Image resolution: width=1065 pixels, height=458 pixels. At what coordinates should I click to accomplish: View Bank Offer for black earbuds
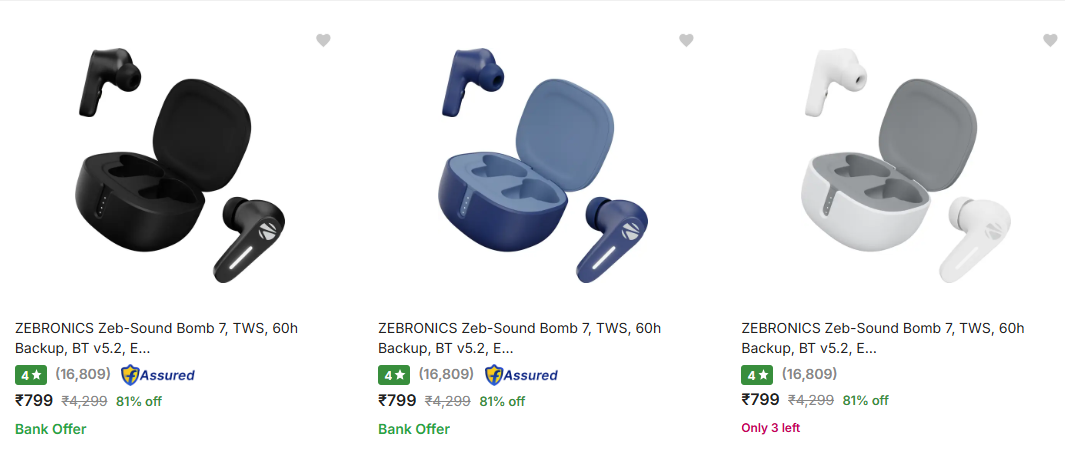click(x=51, y=429)
